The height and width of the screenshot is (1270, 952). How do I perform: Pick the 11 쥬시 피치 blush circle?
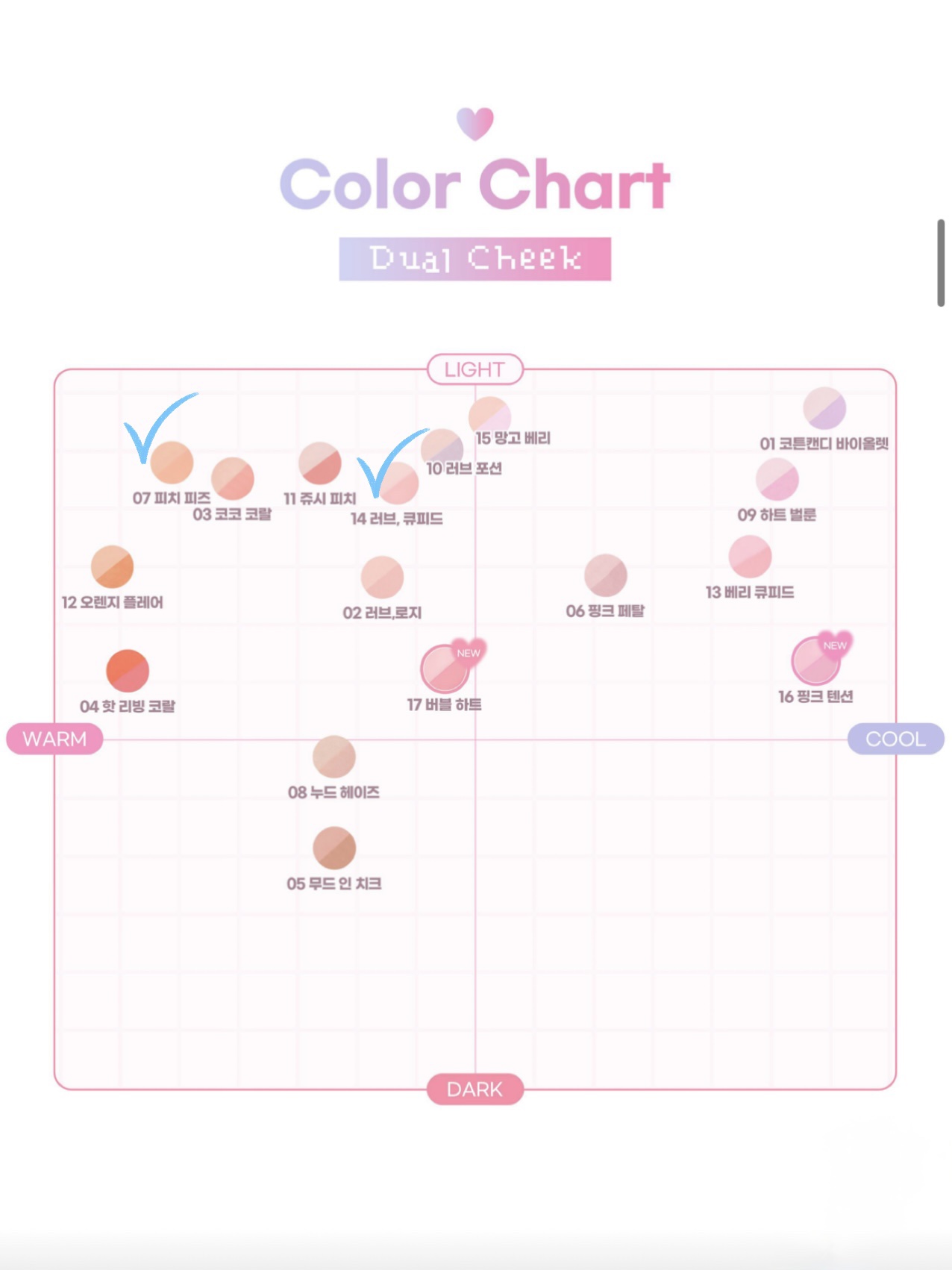click(320, 463)
